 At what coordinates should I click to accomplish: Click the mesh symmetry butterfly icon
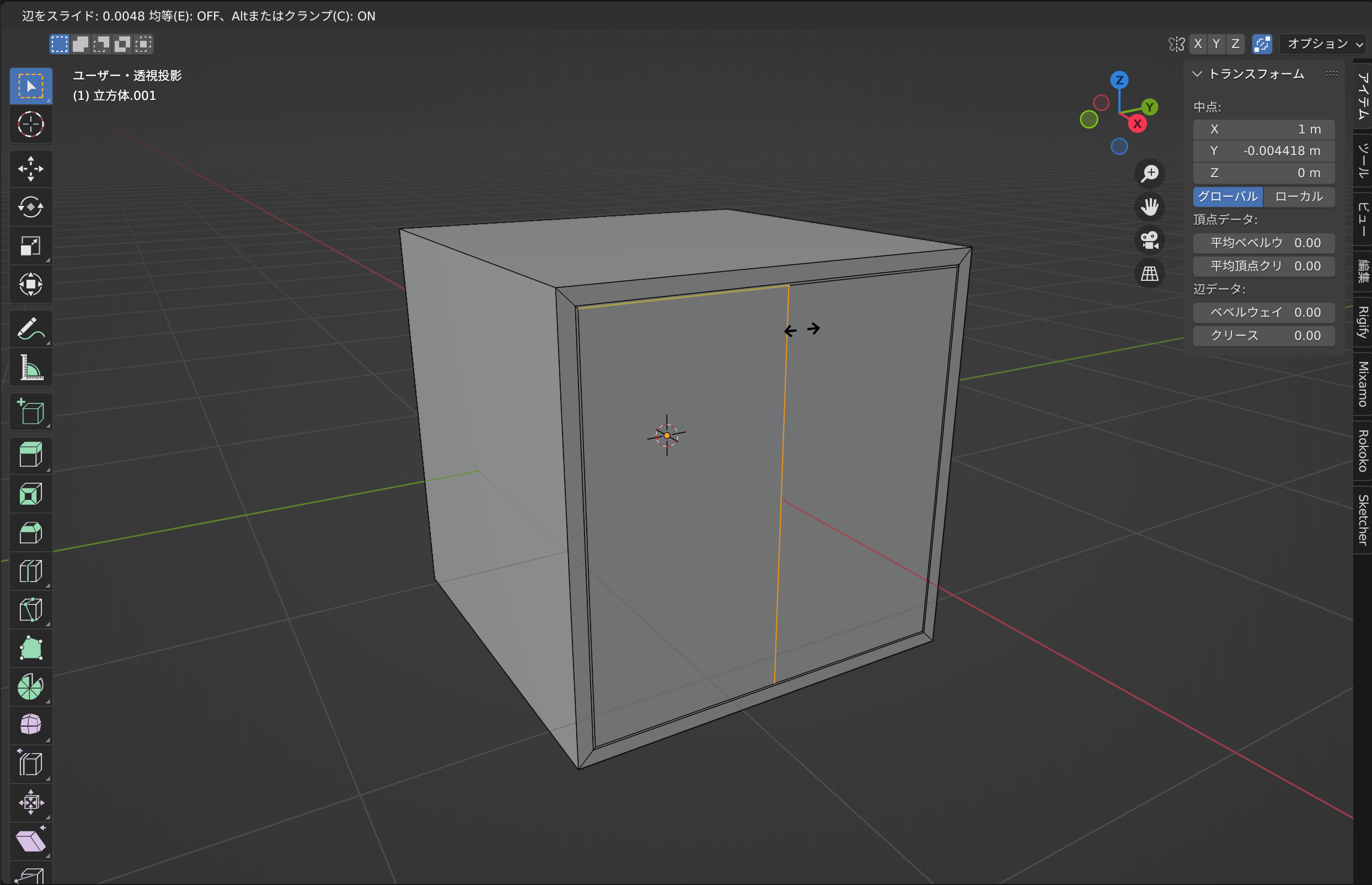pyautogui.click(x=1177, y=44)
